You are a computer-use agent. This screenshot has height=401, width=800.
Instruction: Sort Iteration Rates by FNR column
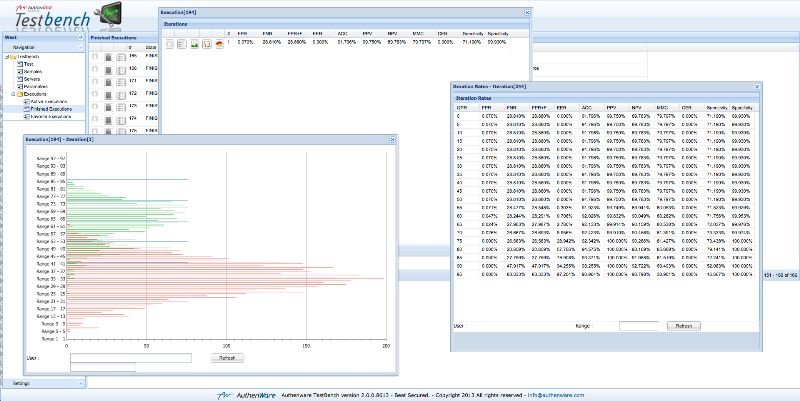click(517, 108)
